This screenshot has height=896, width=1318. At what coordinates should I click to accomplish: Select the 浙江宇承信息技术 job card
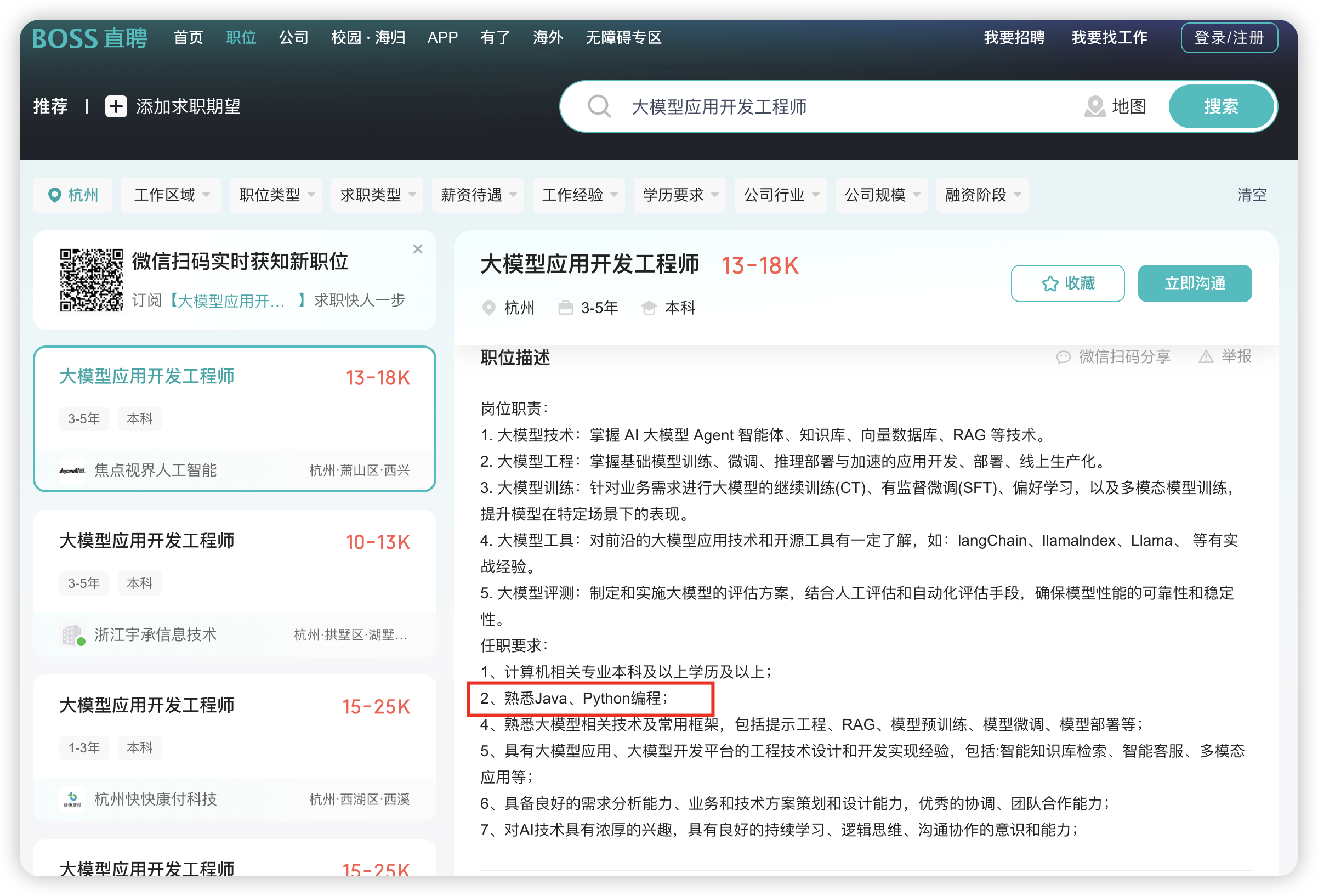(x=234, y=583)
